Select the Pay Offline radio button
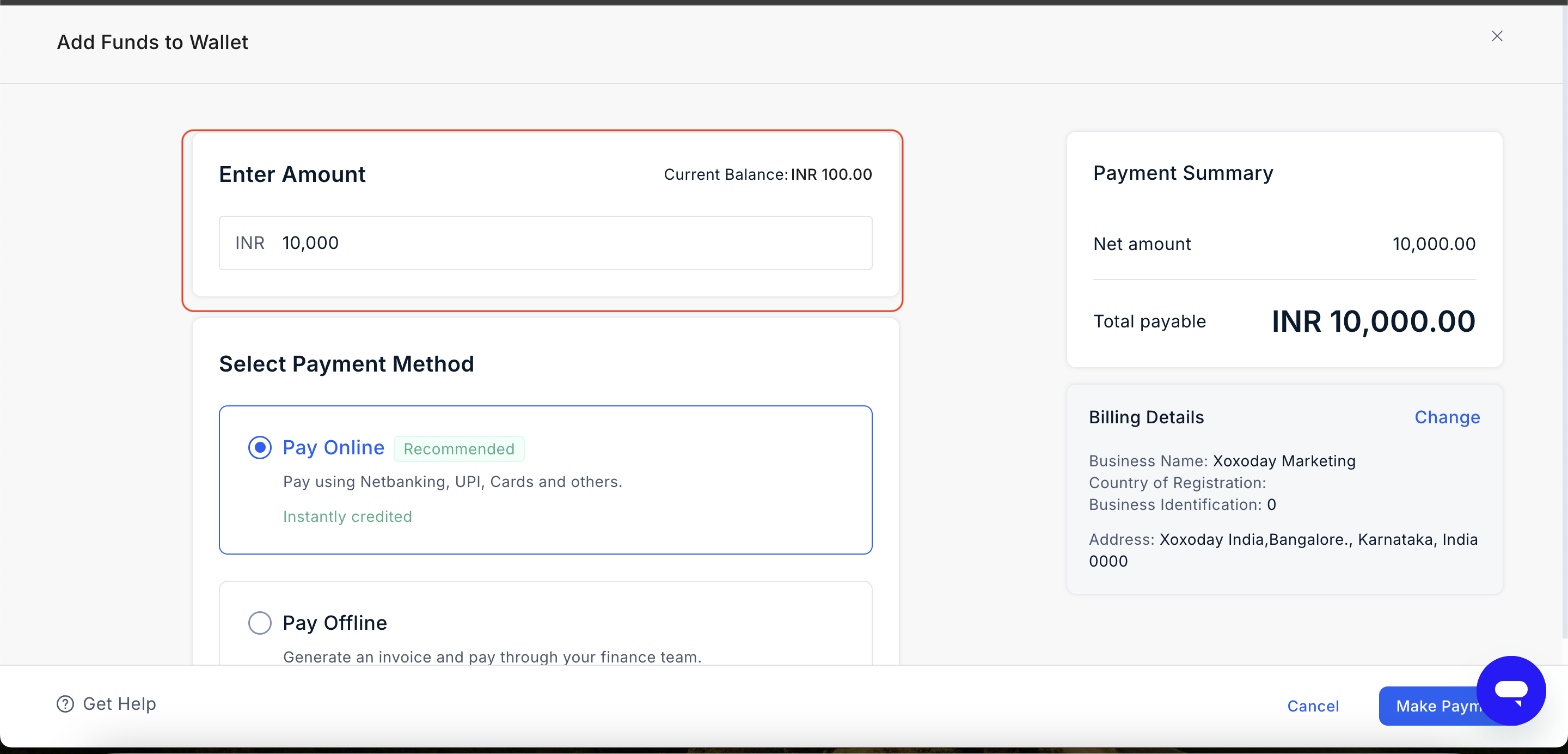Image resolution: width=1568 pixels, height=754 pixels. (x=260, y=623)
